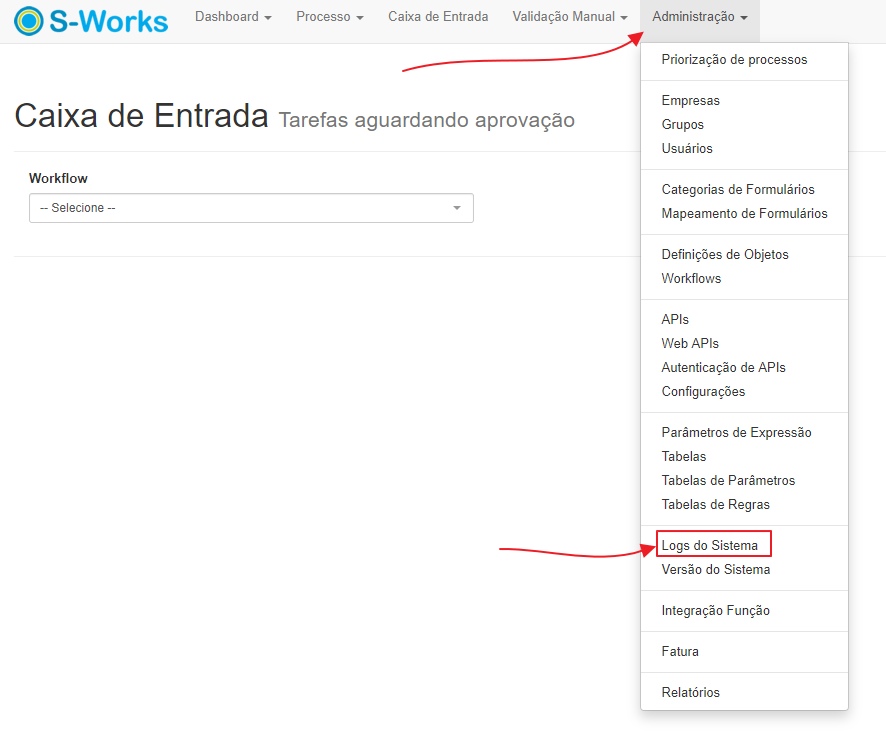Click the S-Works logo

coord(91,21)
